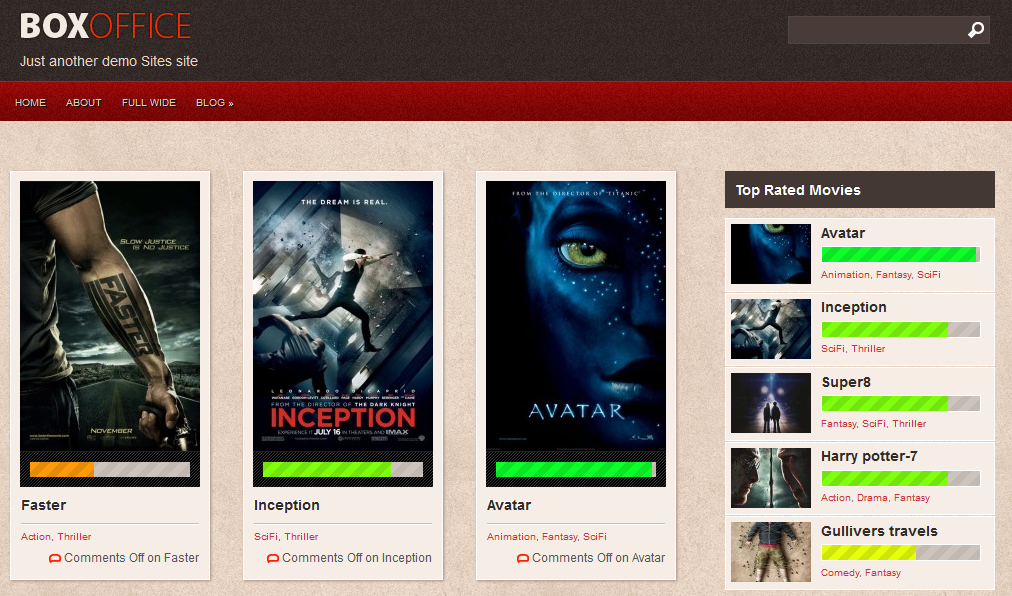
Task: Click the Inception title in Top Rated Movies
Action: pyautogui.click(x=853, y=307)
